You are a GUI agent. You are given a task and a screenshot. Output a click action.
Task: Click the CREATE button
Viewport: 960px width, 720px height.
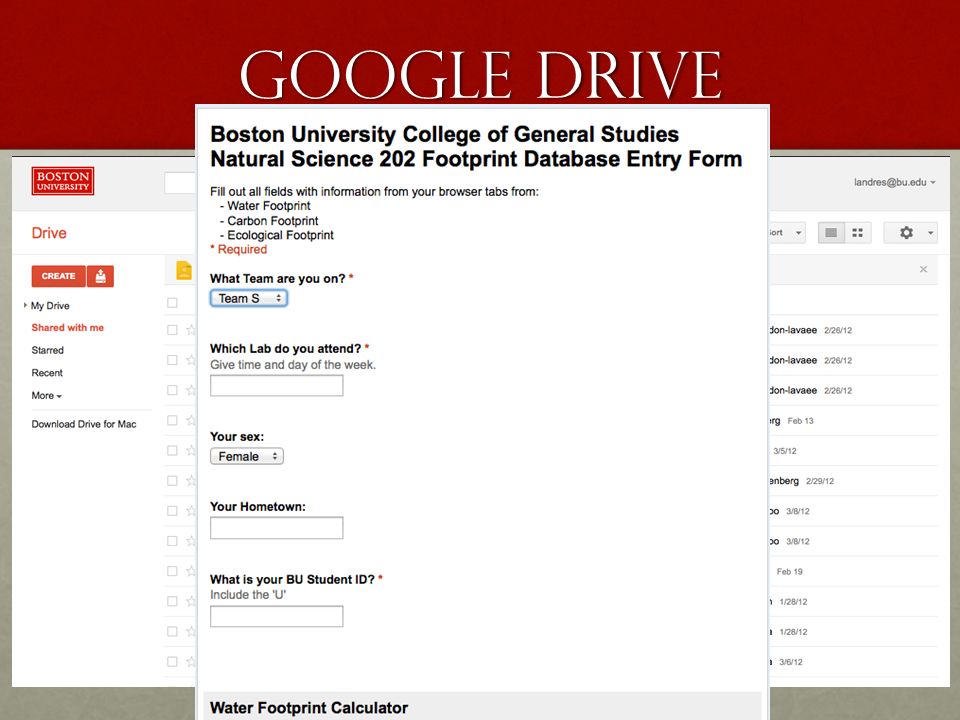pyautogui.click(x=59, y=276)
